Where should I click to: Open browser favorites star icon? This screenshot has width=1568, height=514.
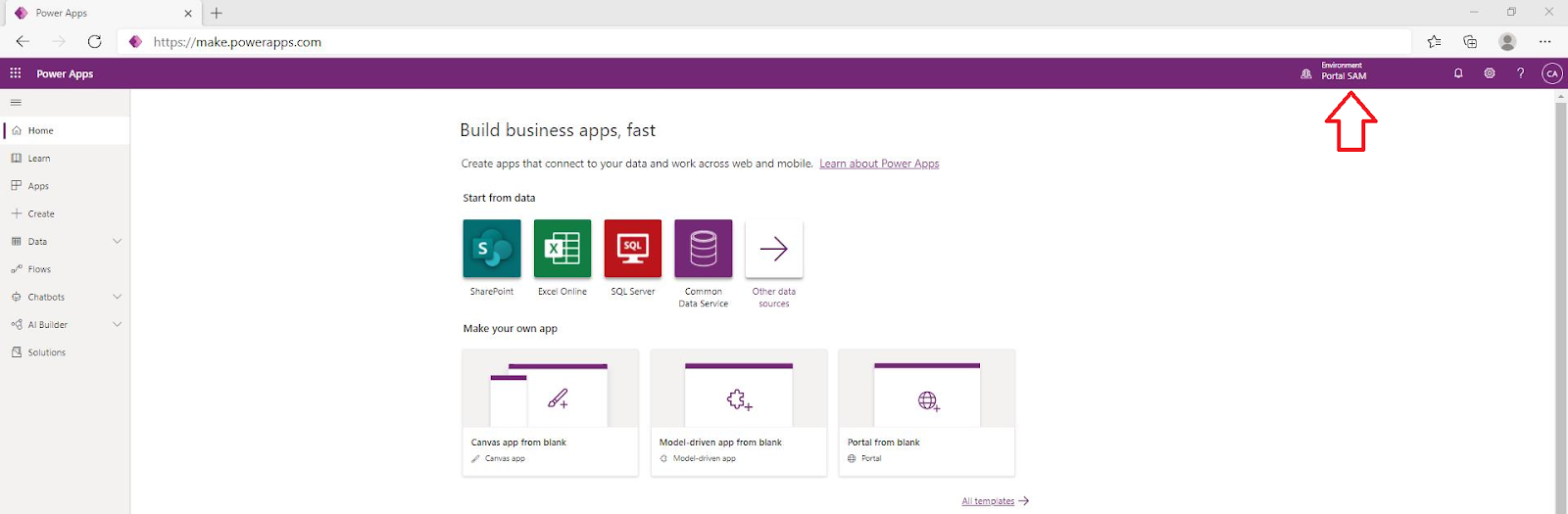[1435, 41]
